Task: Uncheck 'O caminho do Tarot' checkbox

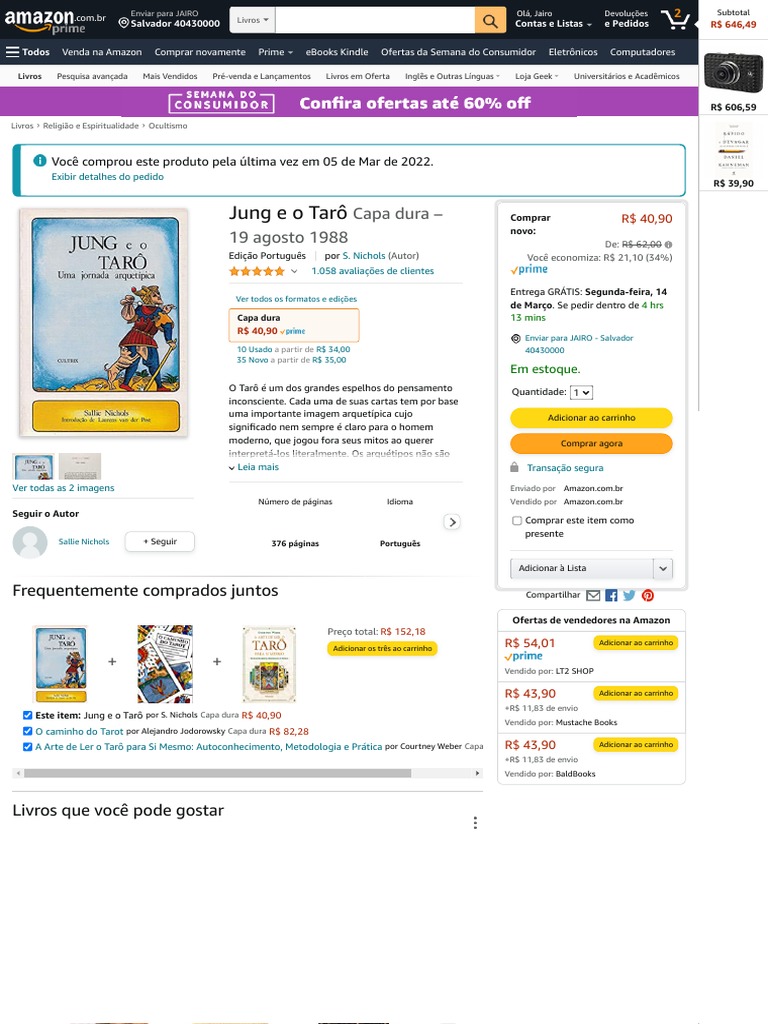Action: [x=27, y=731]
